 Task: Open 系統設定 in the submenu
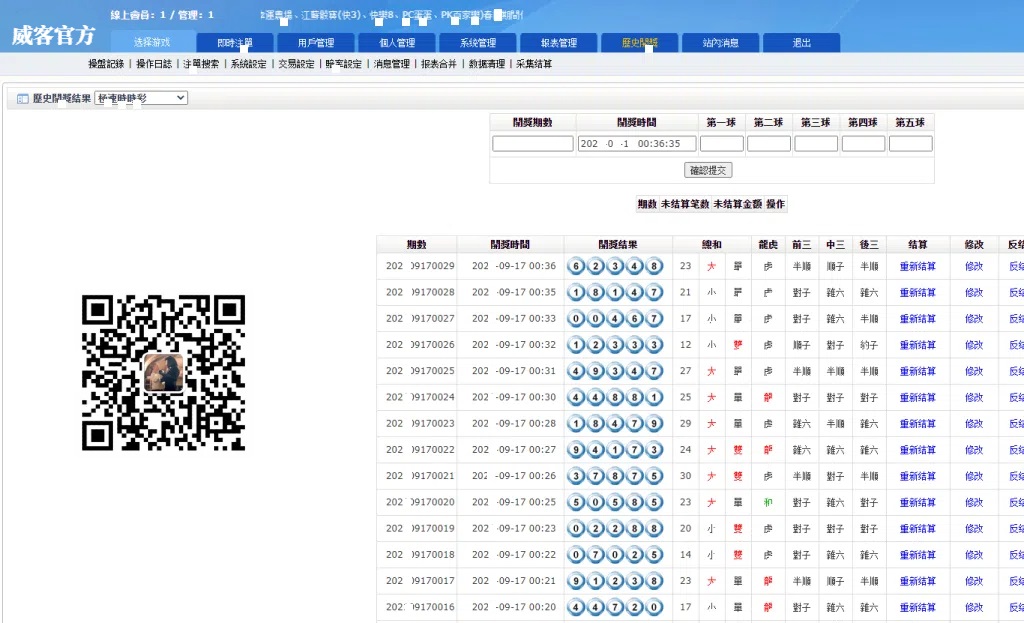tap(249, 64)
